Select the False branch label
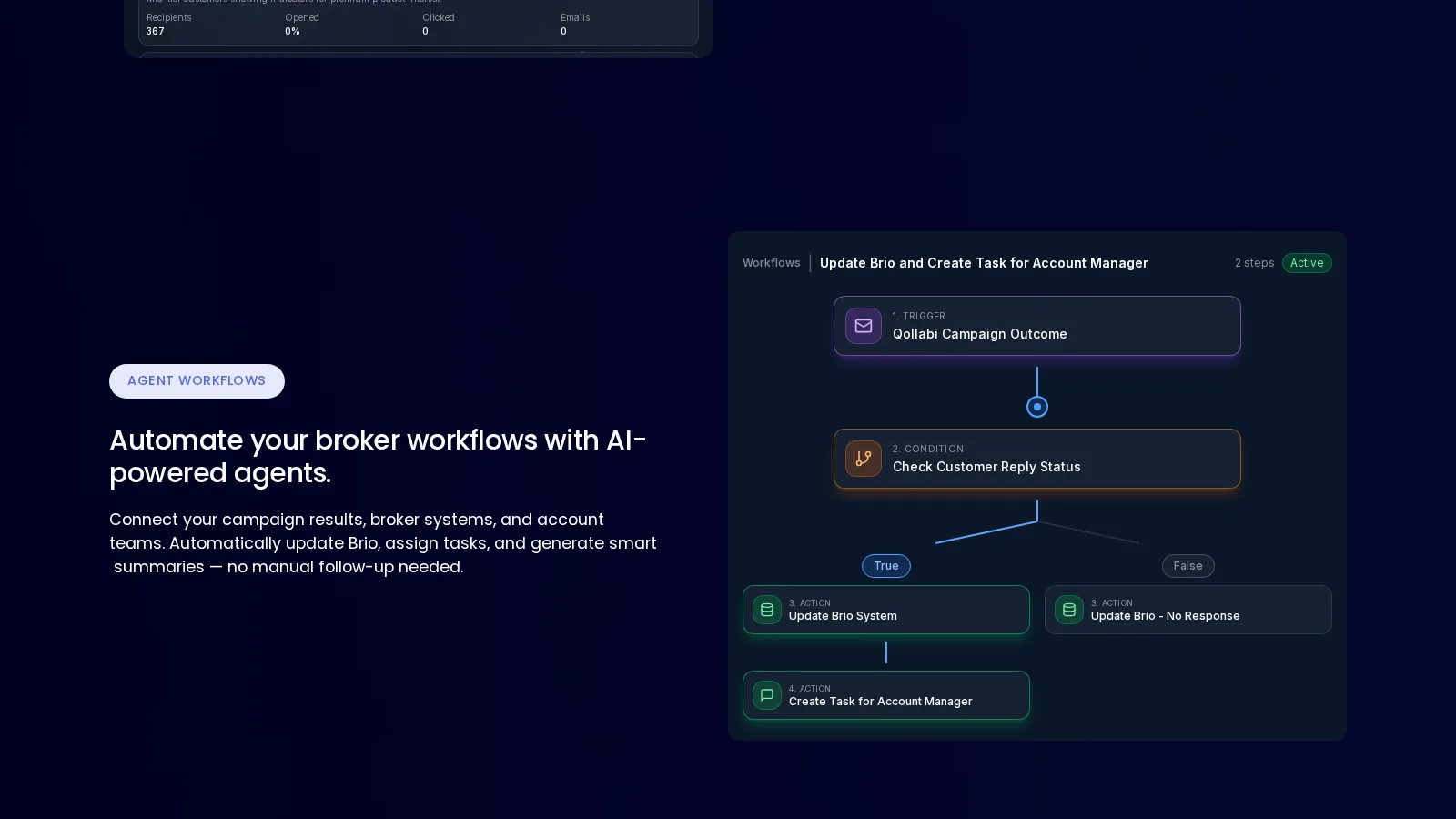The width and height of the screenshot is (1456, 819). click(x=1188, y=566)
